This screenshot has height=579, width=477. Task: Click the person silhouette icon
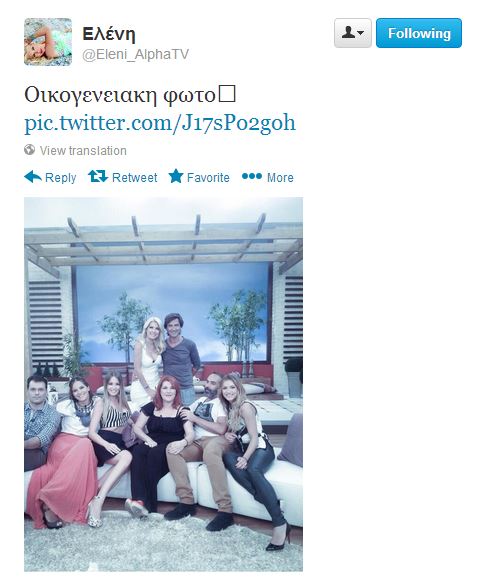click(x=348, y=33)
